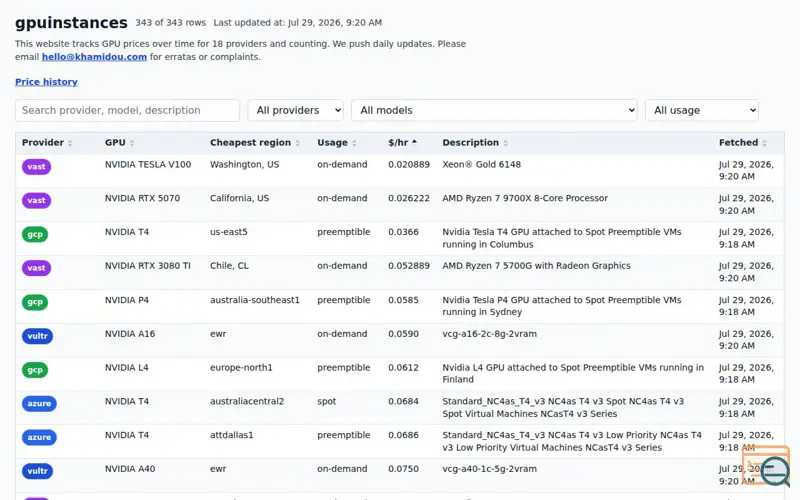800x500 pixels.
Task: Click the spot usage cell
Action: (x=327, y=401)
